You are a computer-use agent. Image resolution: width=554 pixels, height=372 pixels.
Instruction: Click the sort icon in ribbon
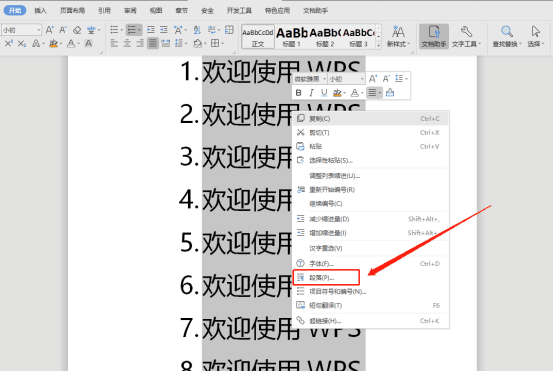pos(197,30)
